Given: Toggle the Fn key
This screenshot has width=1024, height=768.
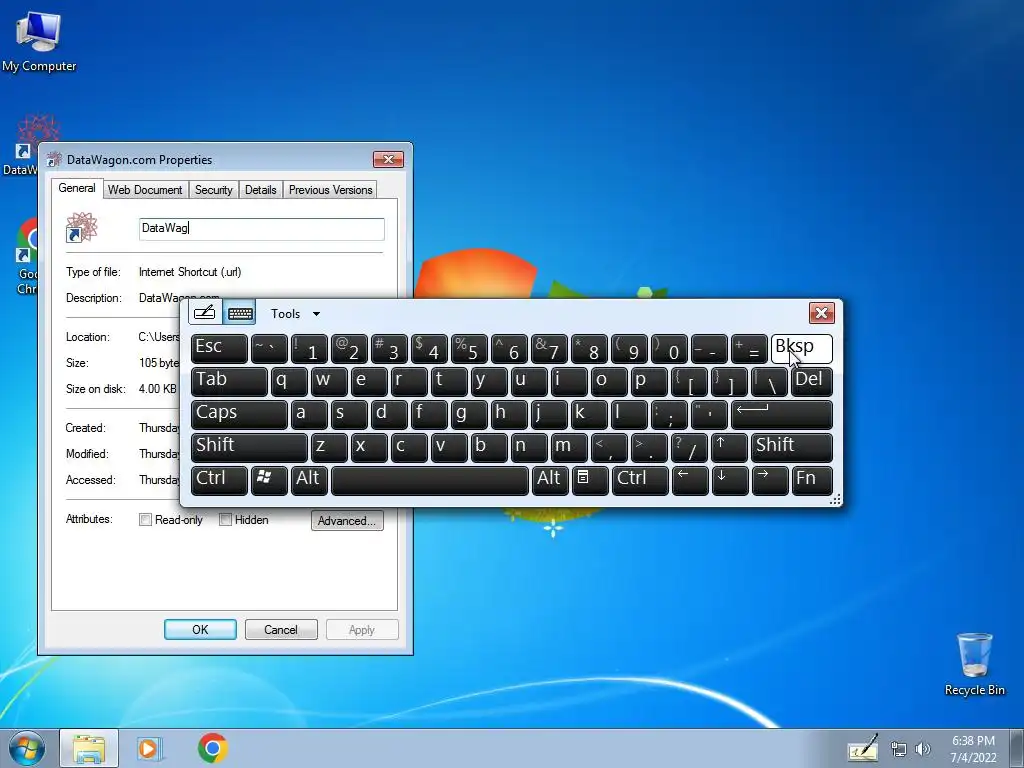Looking at the screenshot, I should [812, 481].
